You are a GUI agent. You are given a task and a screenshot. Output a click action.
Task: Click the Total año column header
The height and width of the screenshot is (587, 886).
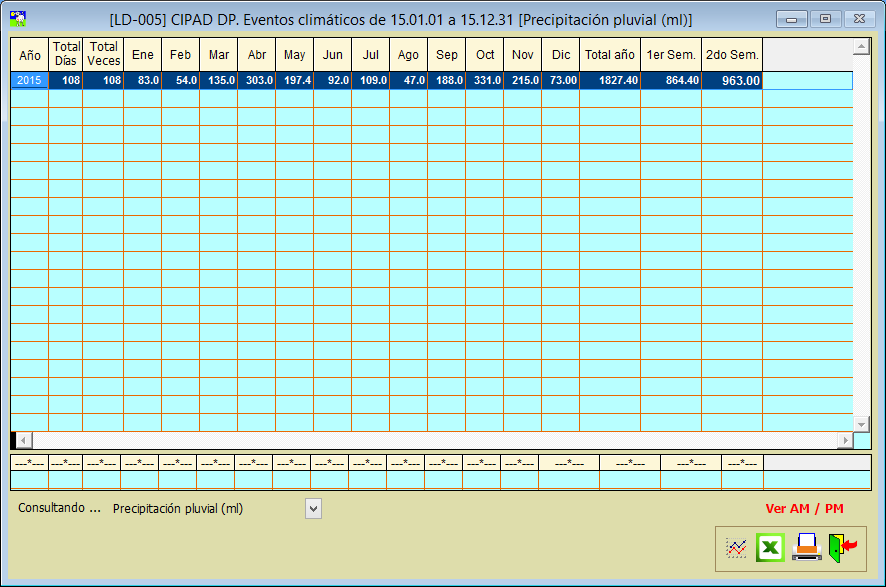610,55
